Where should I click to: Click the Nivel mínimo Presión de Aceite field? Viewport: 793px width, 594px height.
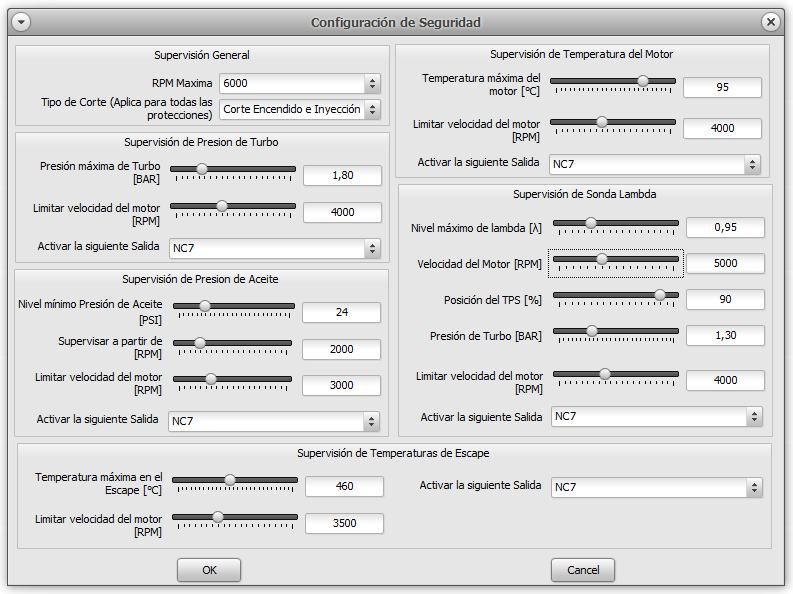tap(341, 313)
